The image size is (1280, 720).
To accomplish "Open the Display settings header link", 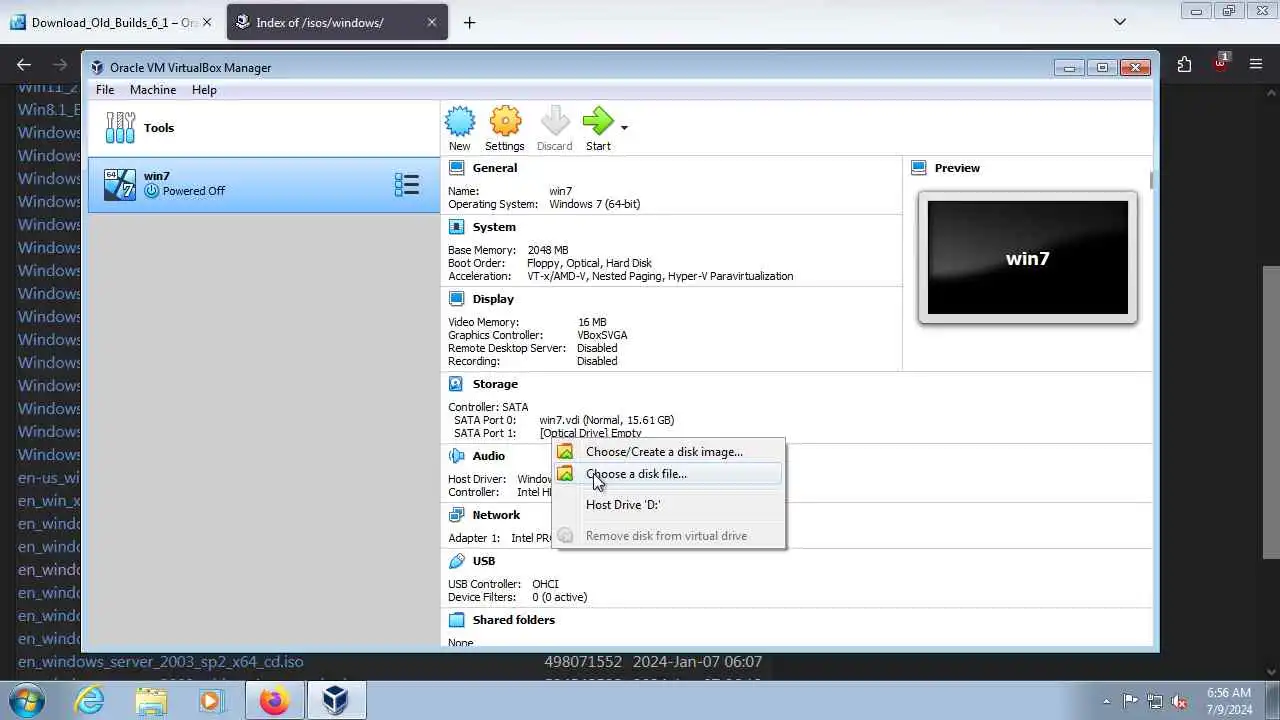I will pyautogui.click(x=493, y=299).
